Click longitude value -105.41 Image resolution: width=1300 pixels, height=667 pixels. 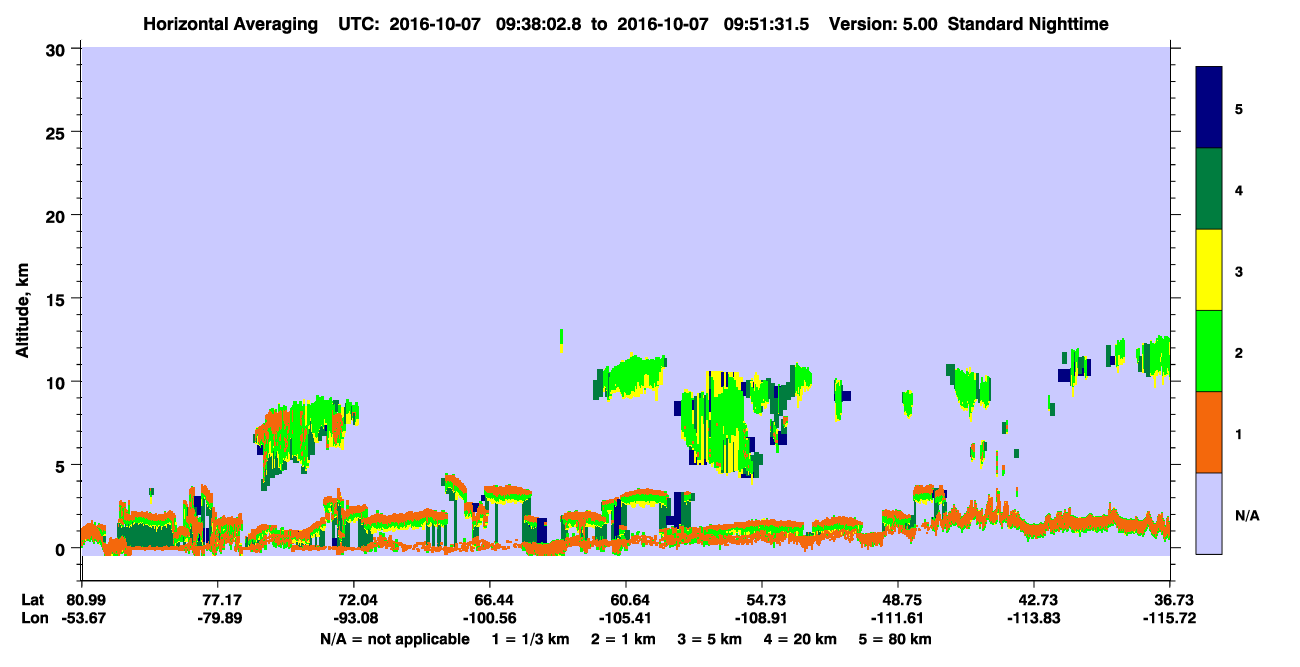625,618
